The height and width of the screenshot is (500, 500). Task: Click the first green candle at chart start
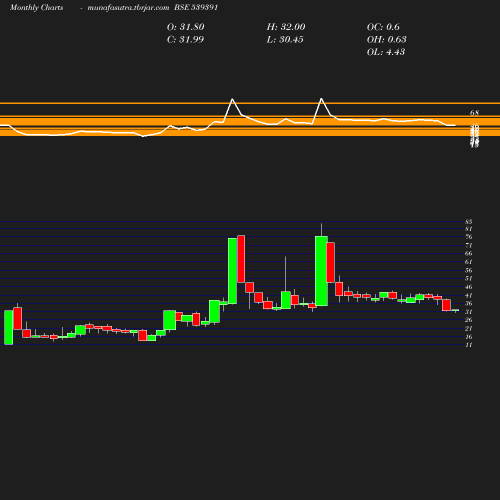(9, 327)
